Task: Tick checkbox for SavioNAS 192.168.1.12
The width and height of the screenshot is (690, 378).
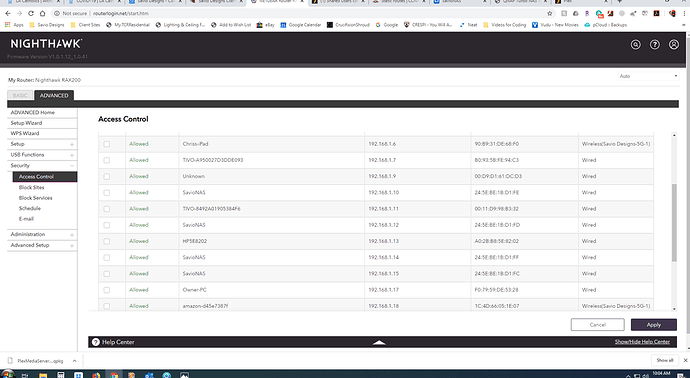Action: 106,225
